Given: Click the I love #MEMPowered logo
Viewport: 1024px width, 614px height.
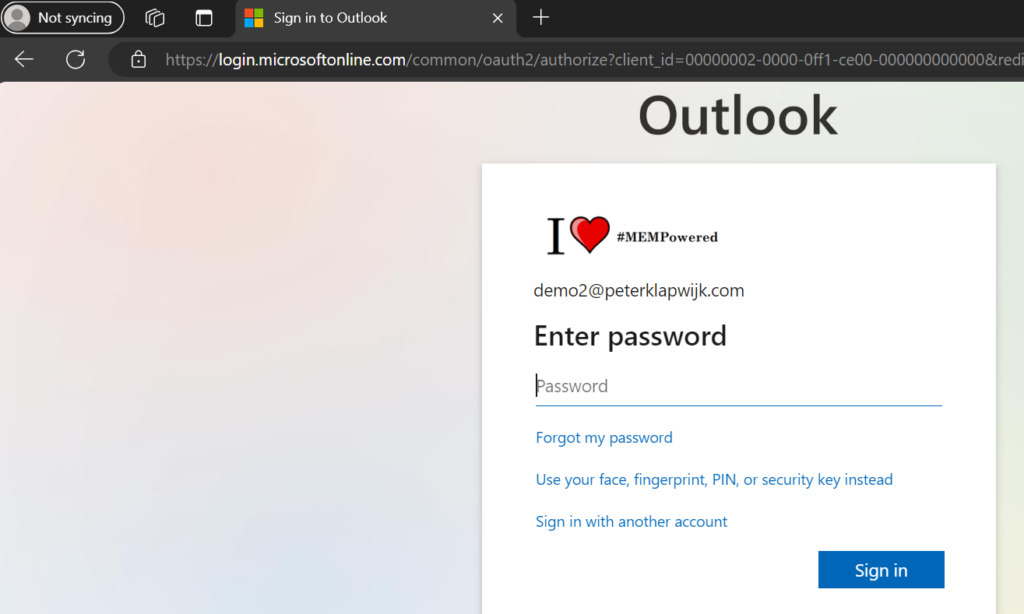Looking at the screenshot, I should 632,235.
